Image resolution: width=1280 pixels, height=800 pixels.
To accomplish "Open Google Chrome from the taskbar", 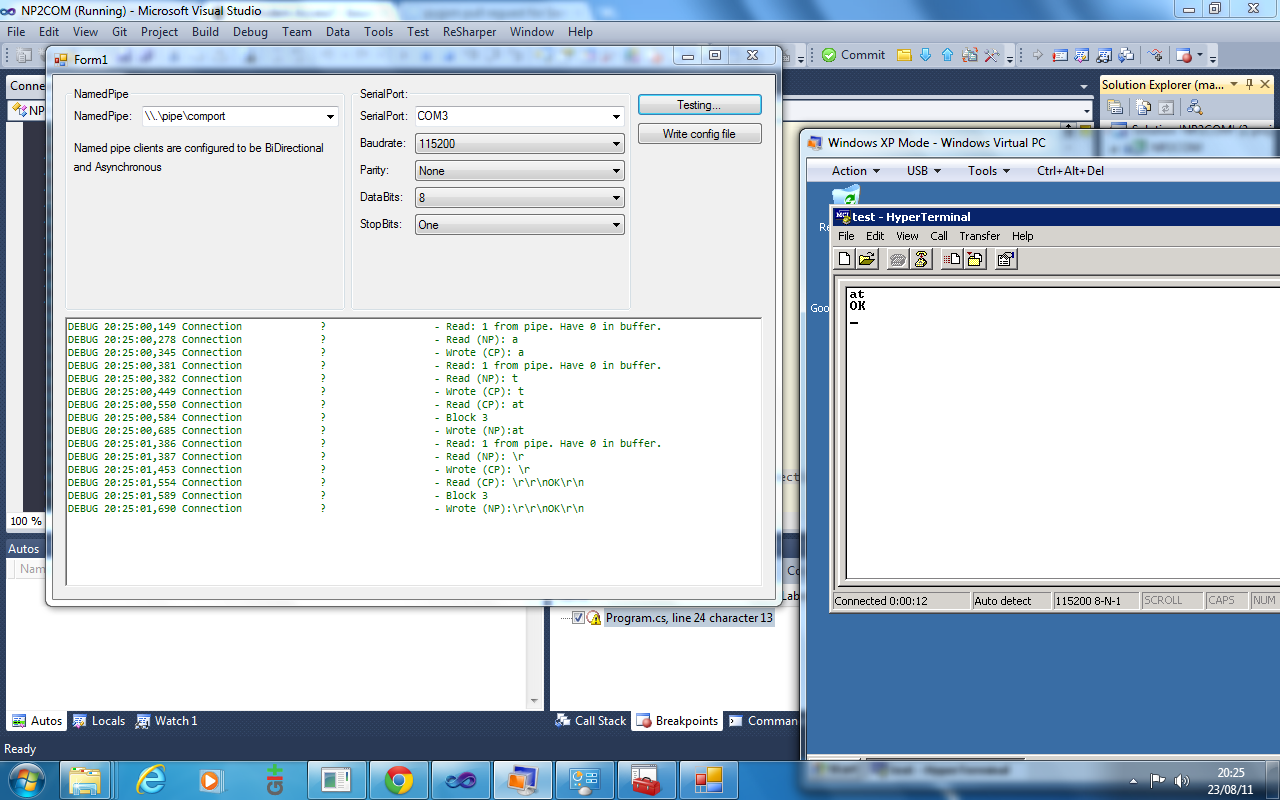I will (x=399, y=780).
